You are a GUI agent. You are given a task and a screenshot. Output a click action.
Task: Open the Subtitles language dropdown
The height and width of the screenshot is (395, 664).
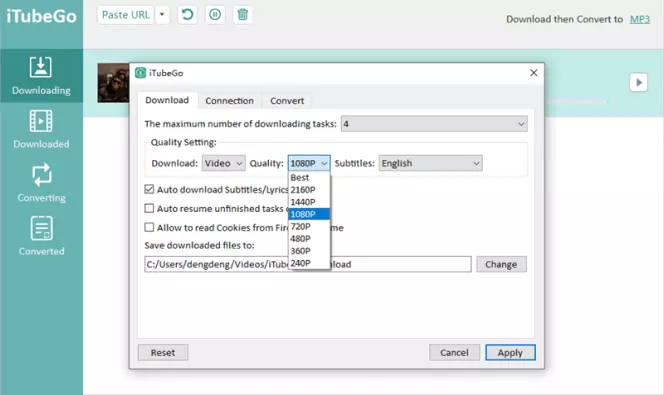coord(430,163)
